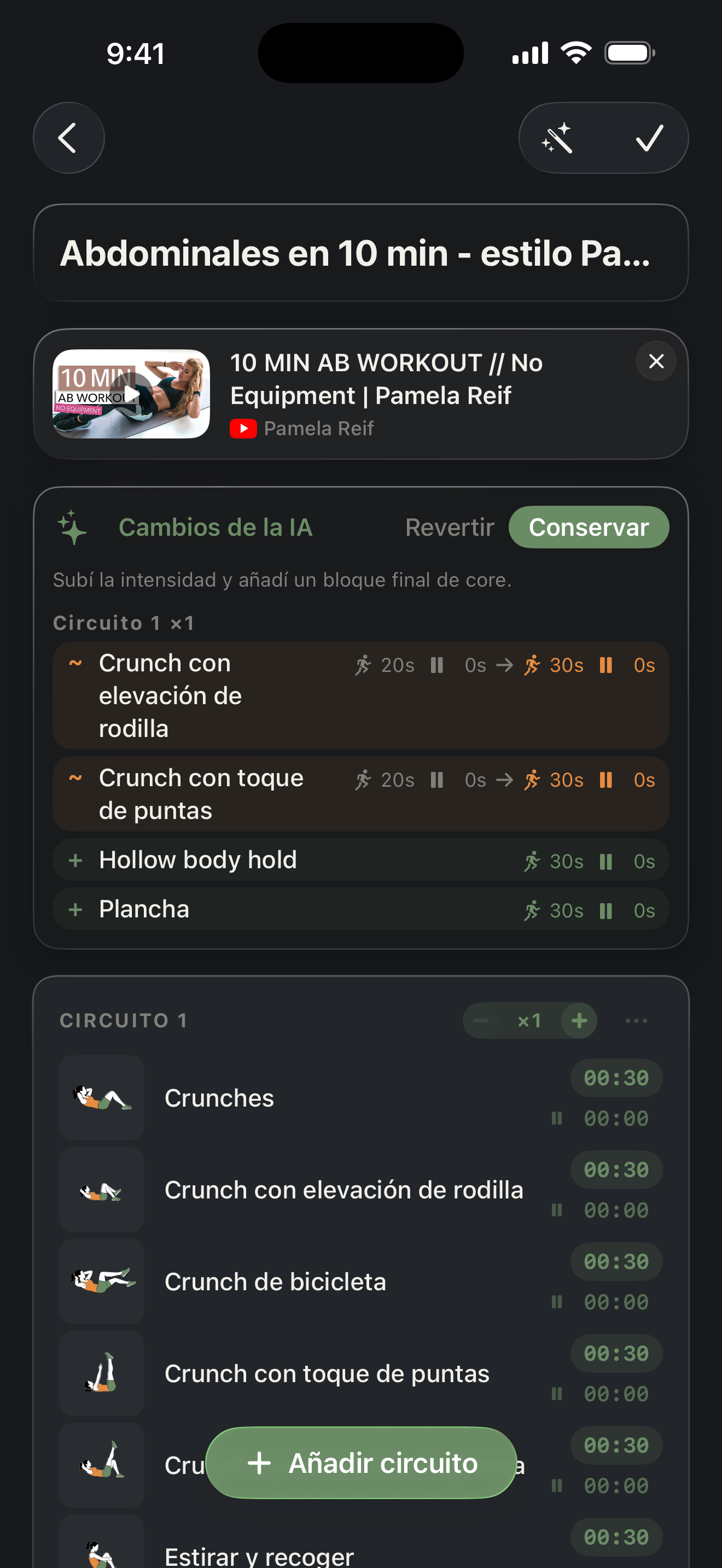This screenshot has height=1568, width=722.
Task: Edit the workout title field
Action: coord(361,253)
